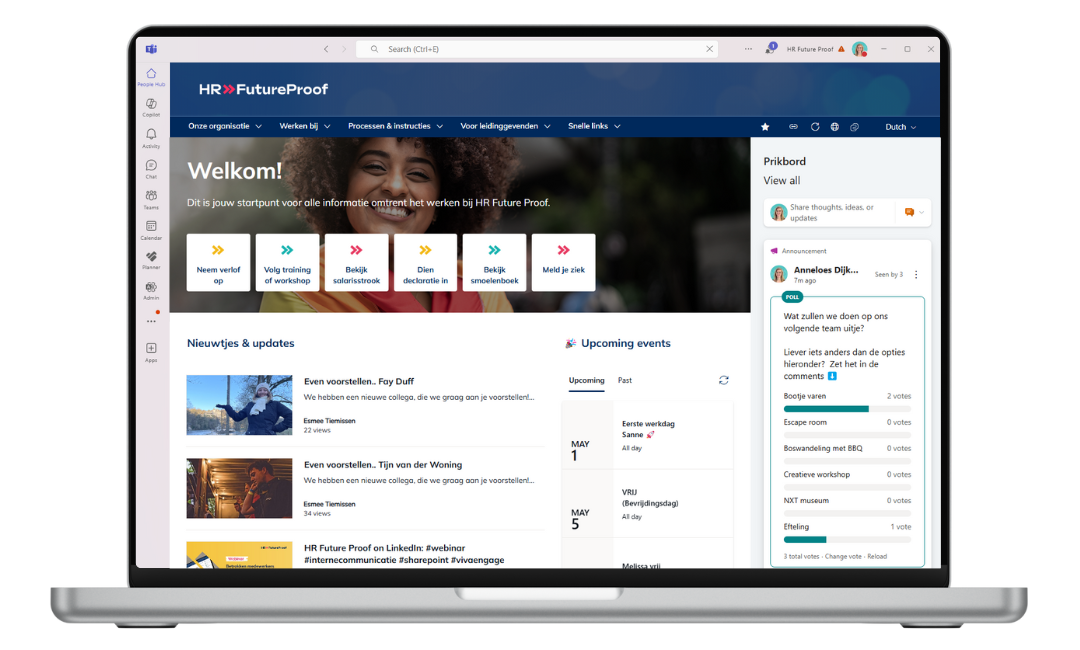Expand the Processen & instructies menu

[x=395, y=127]
